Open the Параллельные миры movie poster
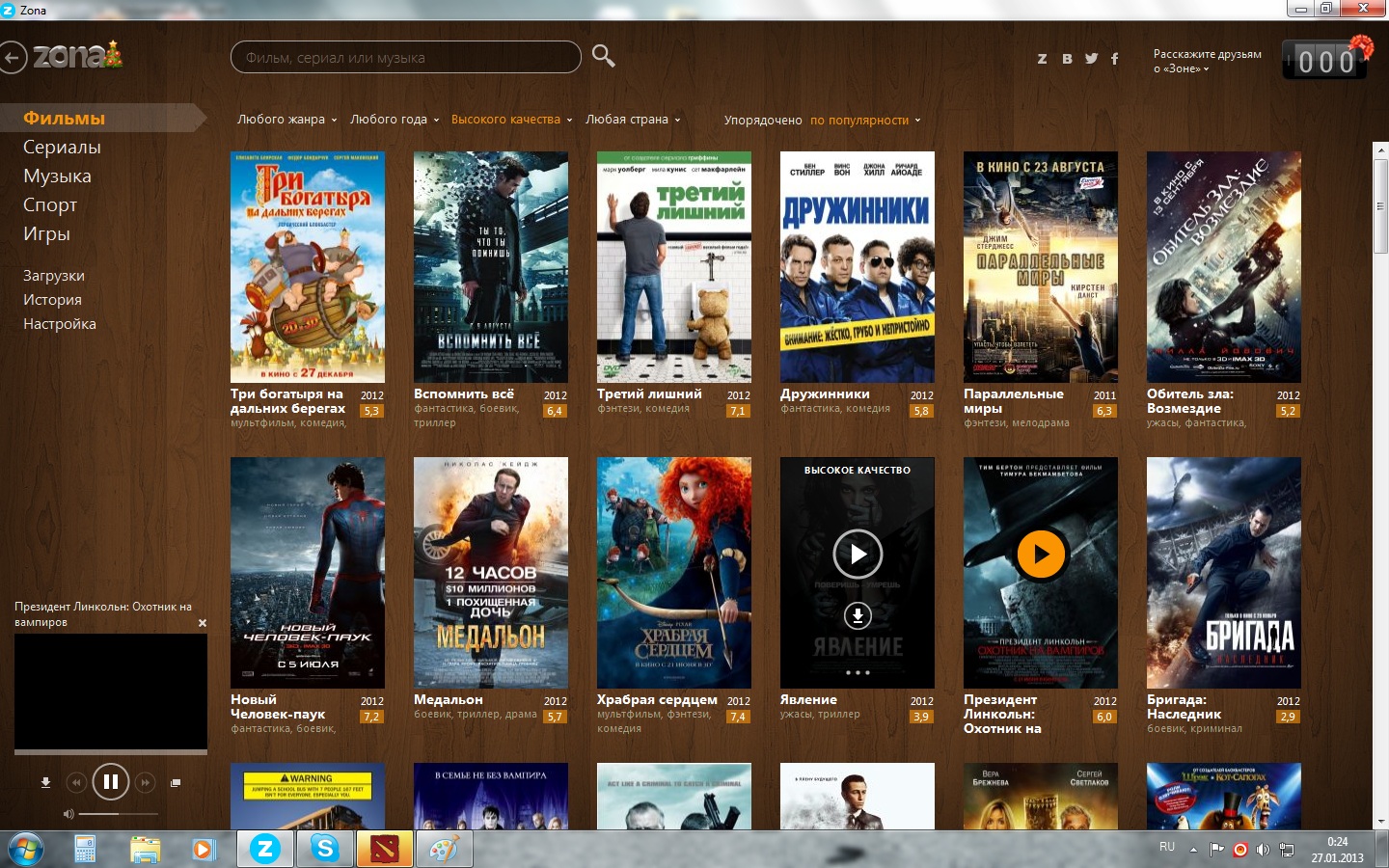The height and width of the screenshot is (868, 1389). 1041,267
